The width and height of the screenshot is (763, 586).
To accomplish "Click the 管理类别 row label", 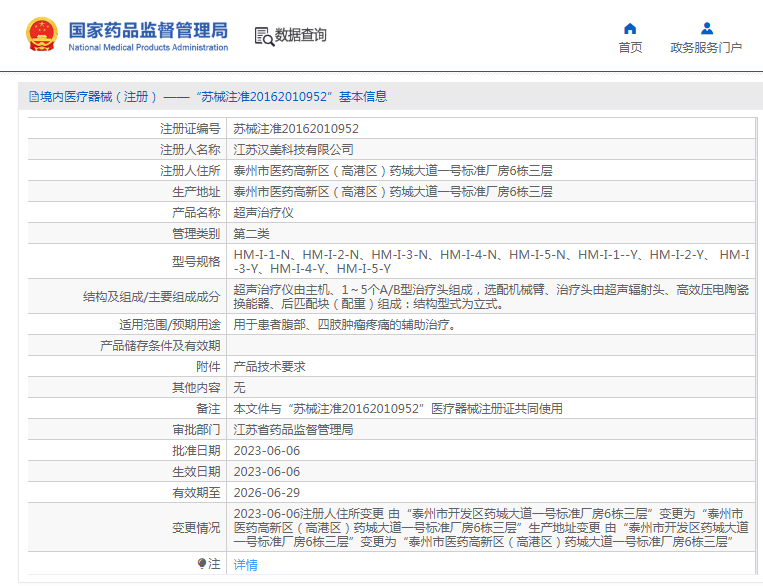I will point(196,233).
